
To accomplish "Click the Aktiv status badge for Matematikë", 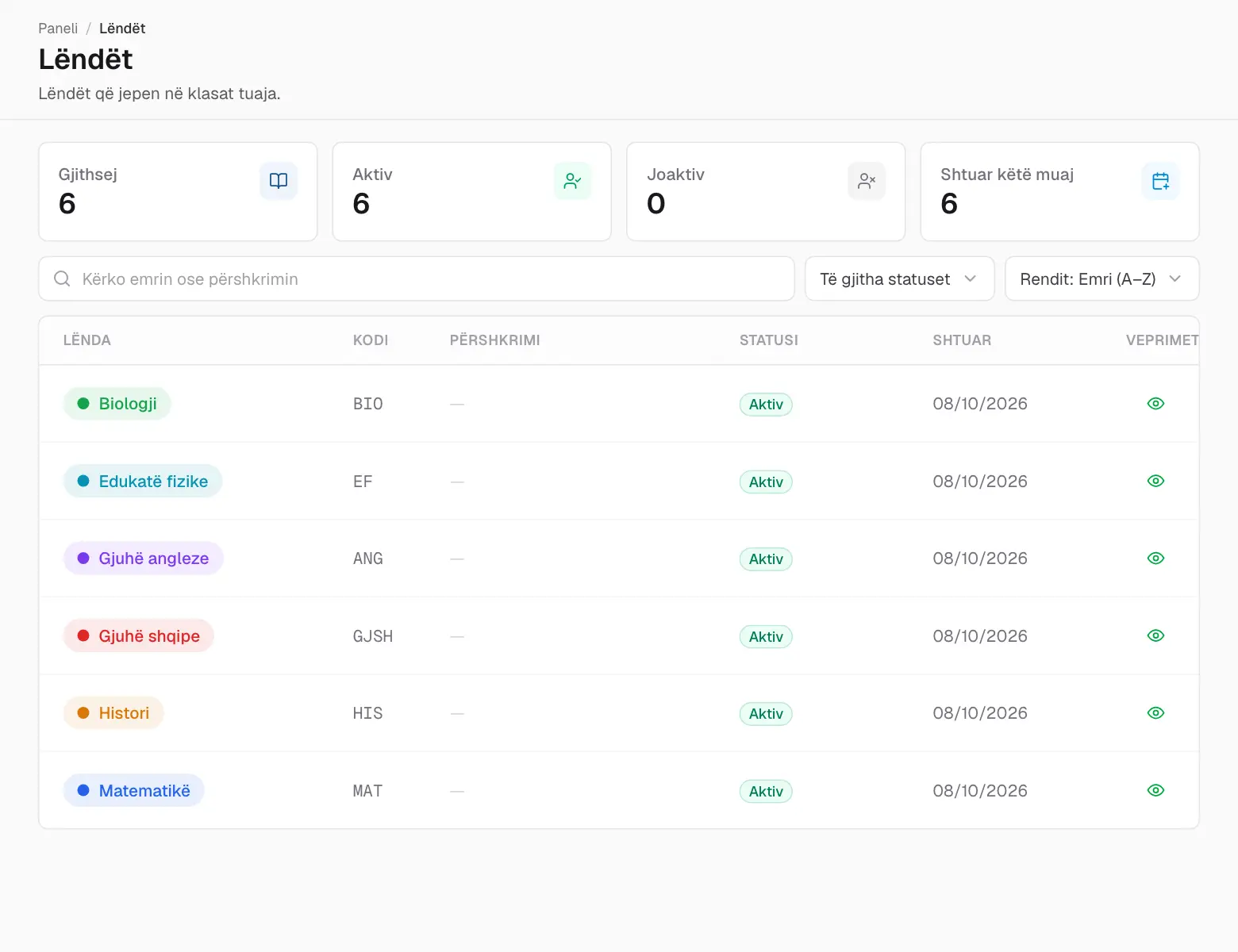I will tap(766, 791).
